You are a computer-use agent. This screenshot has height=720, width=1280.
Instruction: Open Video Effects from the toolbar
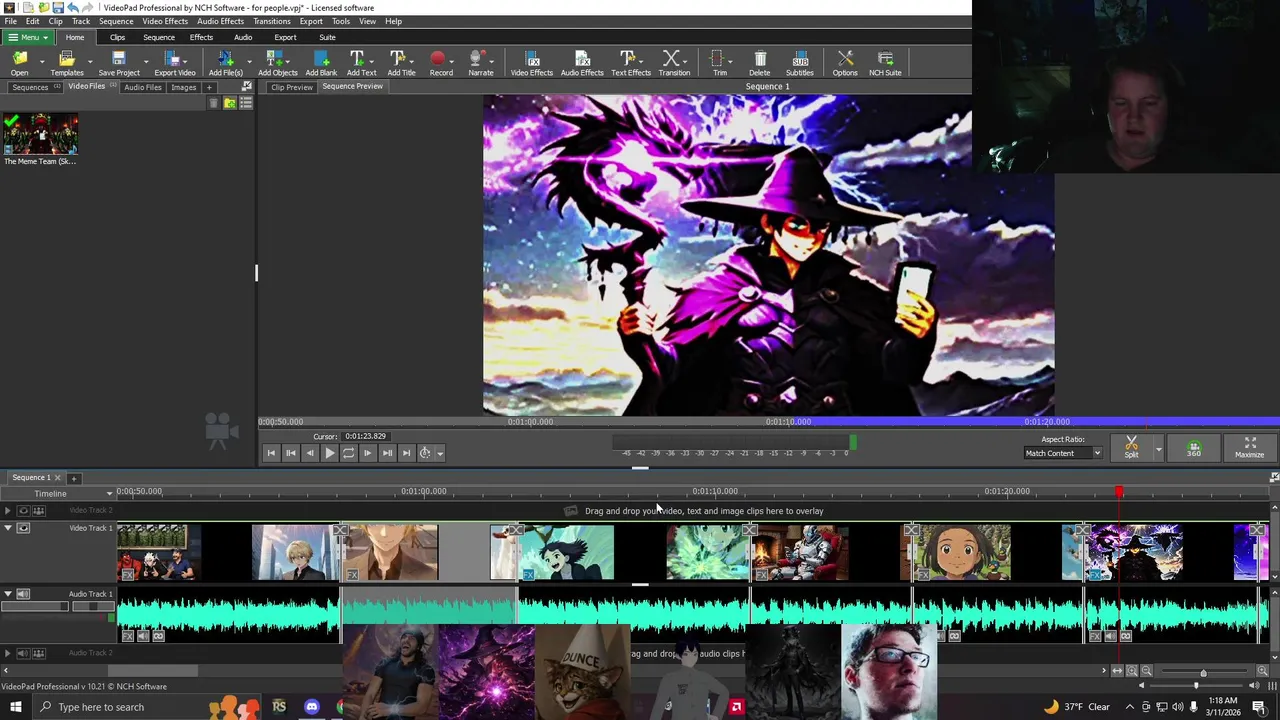531,63
